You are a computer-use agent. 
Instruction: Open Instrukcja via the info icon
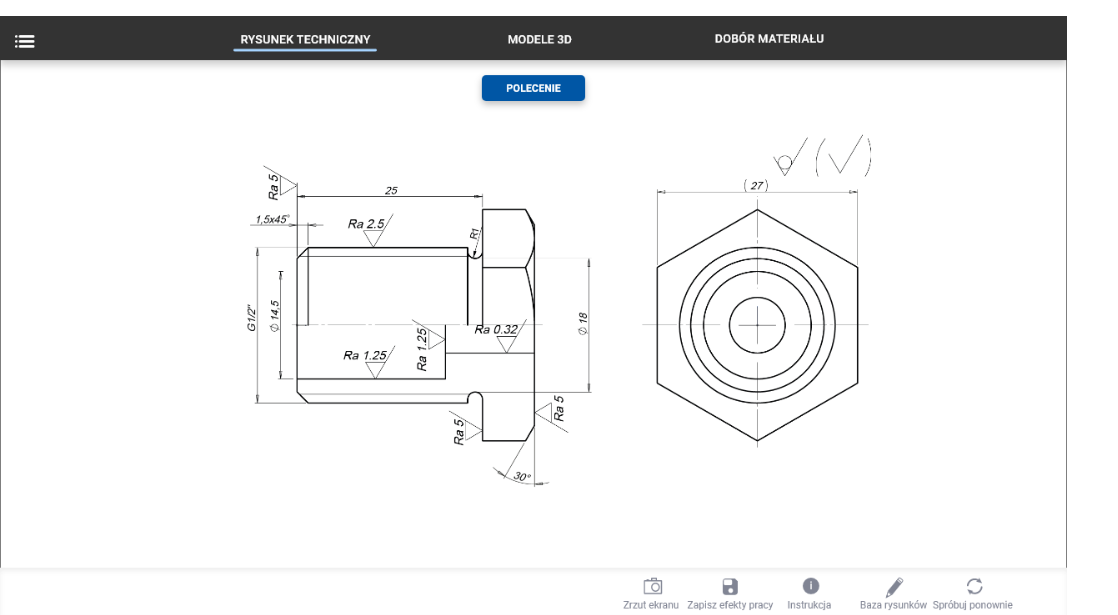click(810, 586)
